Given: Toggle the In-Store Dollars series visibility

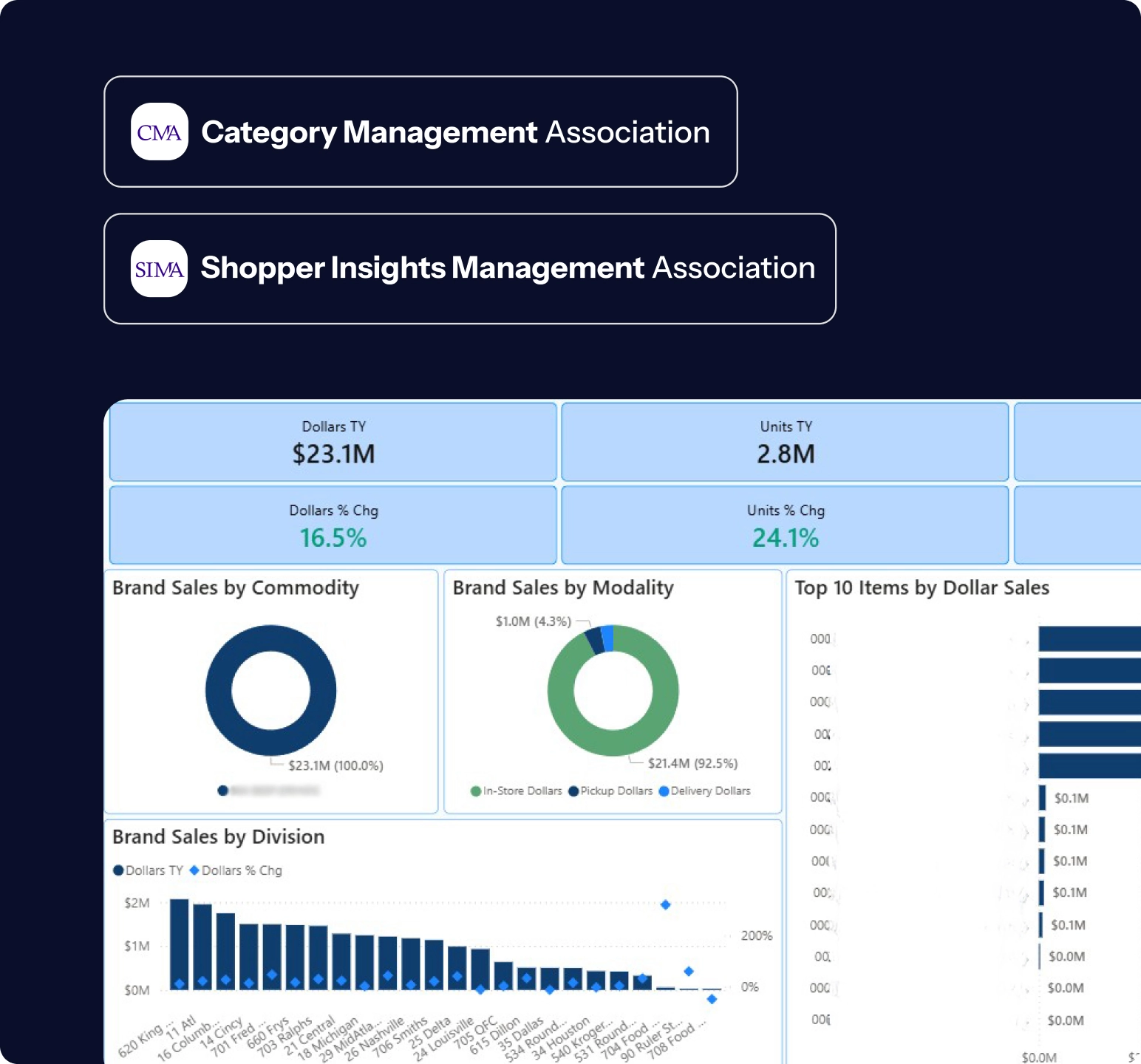Looking at the screenshot, I should click(x=477, y=791).
